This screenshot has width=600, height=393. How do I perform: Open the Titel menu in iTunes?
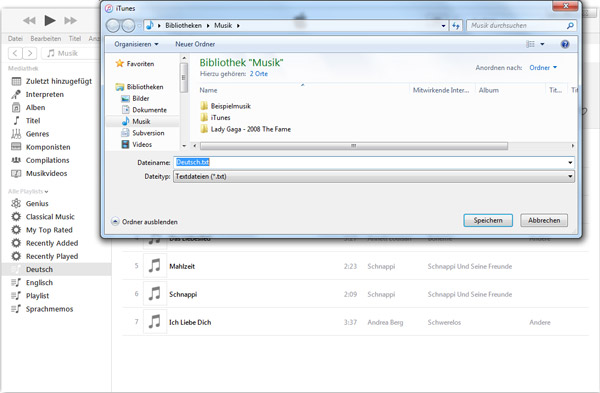pos(75,39)
